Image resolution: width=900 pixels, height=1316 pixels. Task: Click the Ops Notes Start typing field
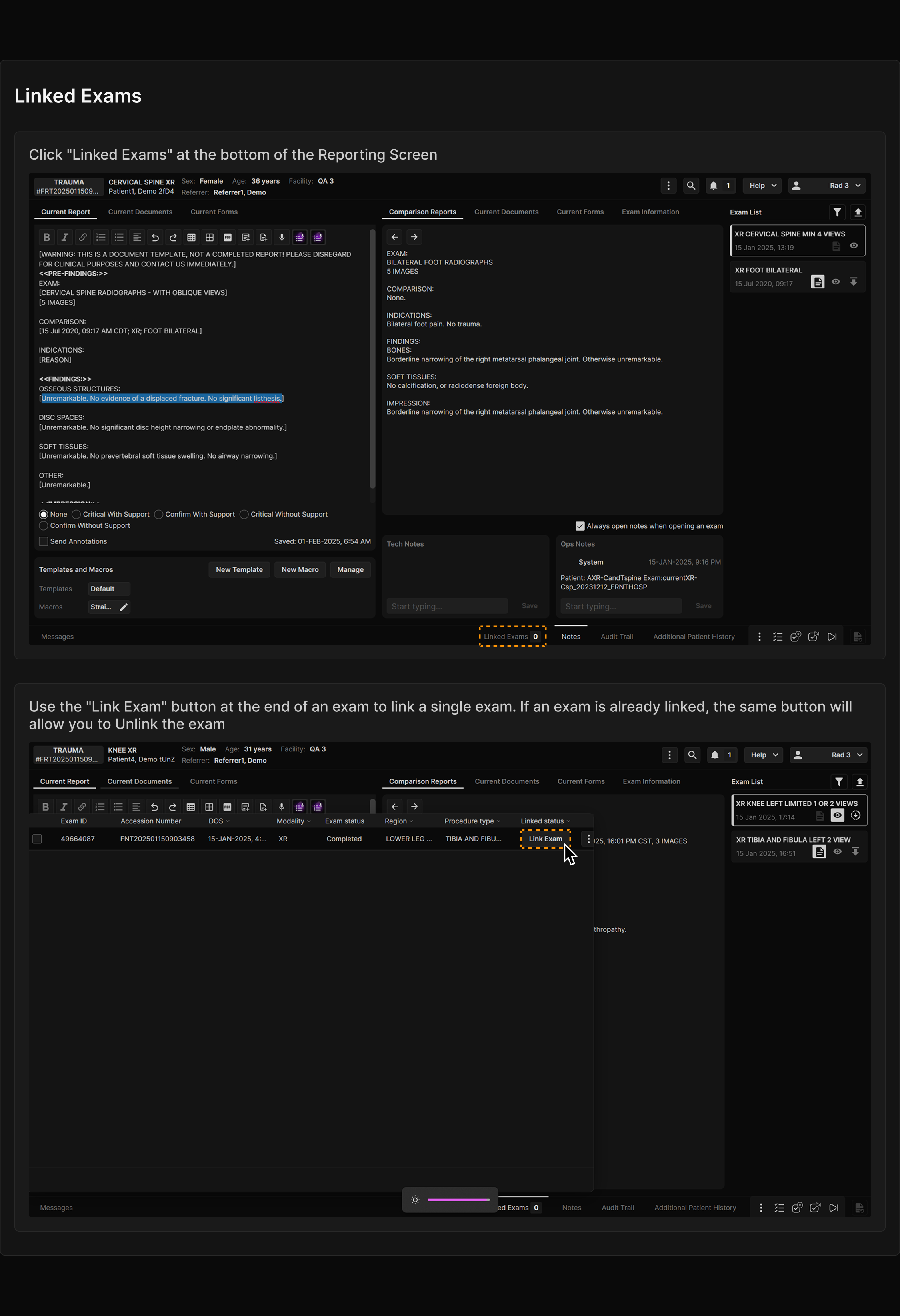[621, 607]
